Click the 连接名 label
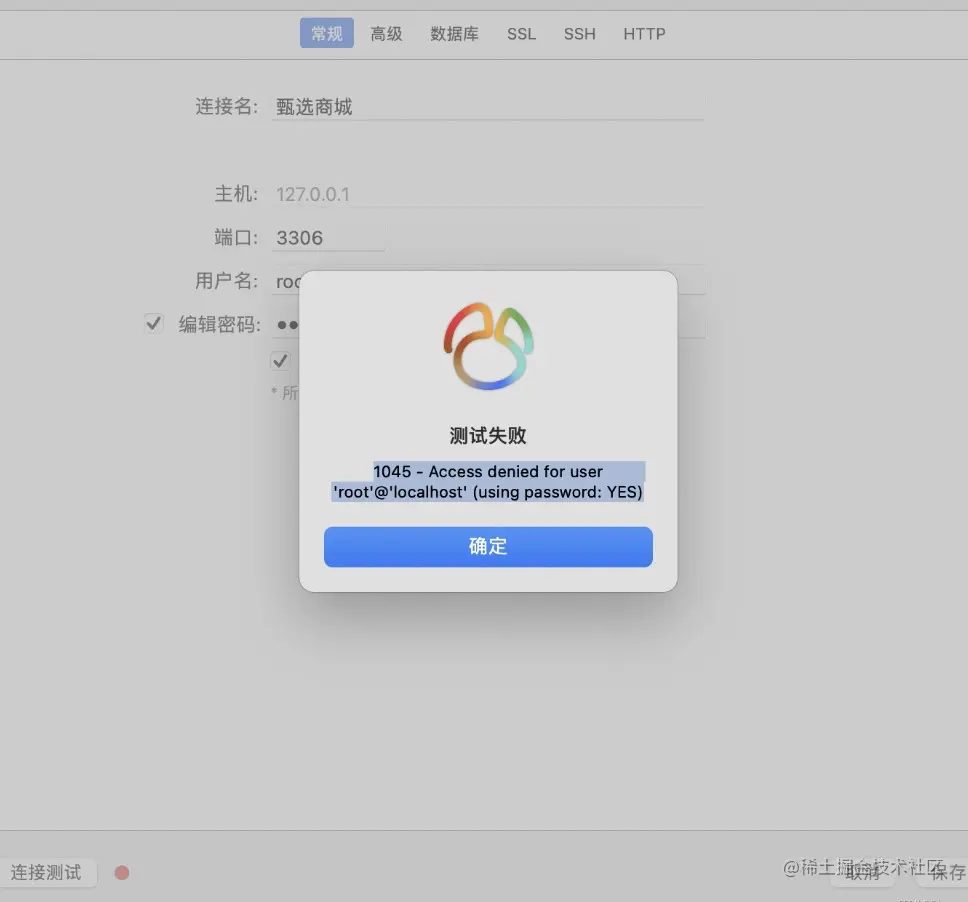968x902 pixels. click(227, 107)
